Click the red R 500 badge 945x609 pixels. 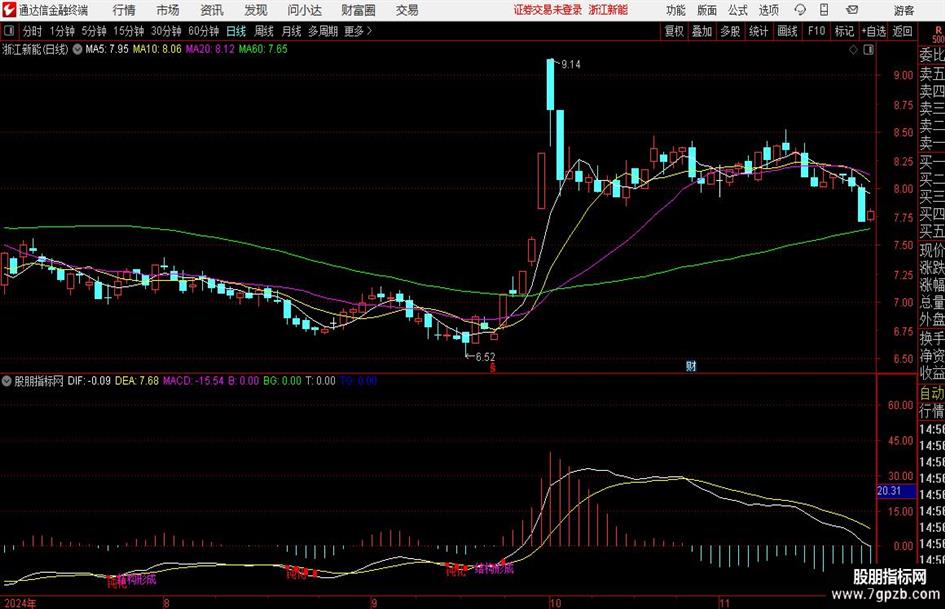938,34
